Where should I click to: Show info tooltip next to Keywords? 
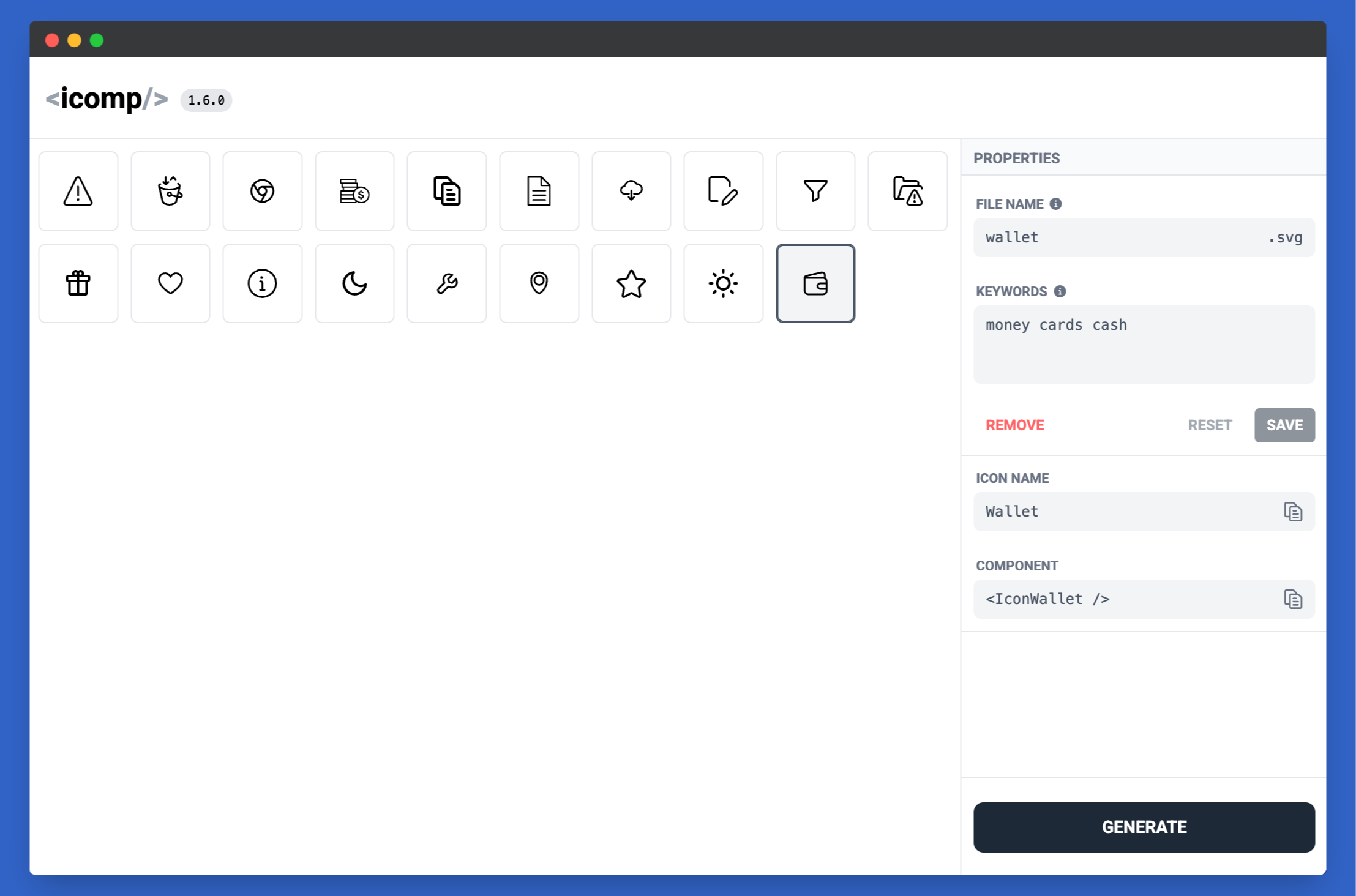(x=1060, y=291)
